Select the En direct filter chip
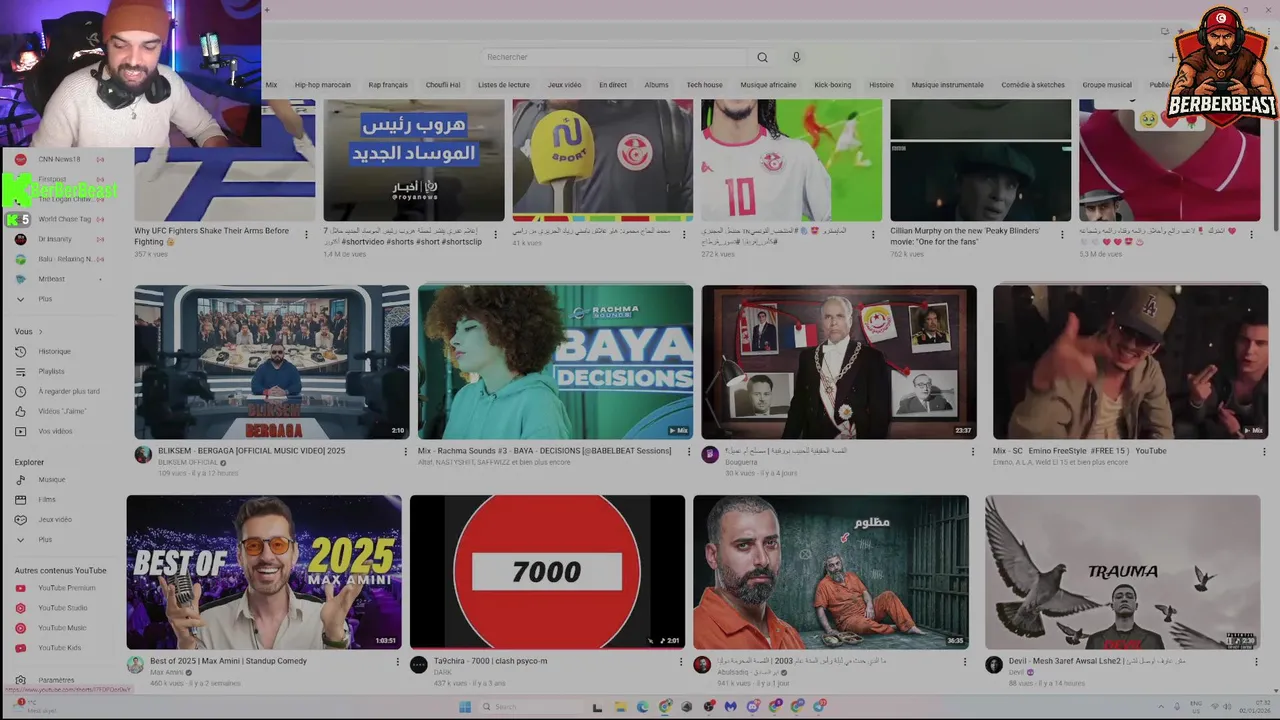 (x=613, y=85)
